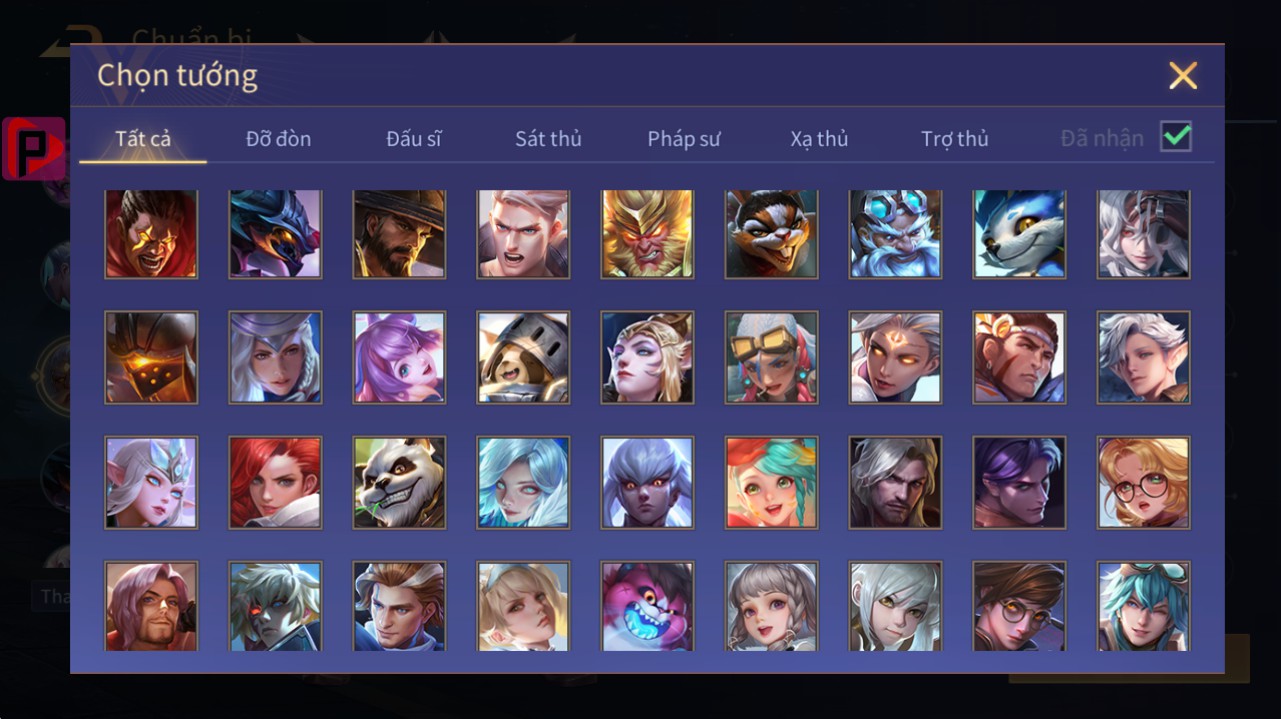Image resolution: width=1281 pixels, height=719 pixels.
Task: Choose the blonde girl with round glasses
Action: 1143,482
